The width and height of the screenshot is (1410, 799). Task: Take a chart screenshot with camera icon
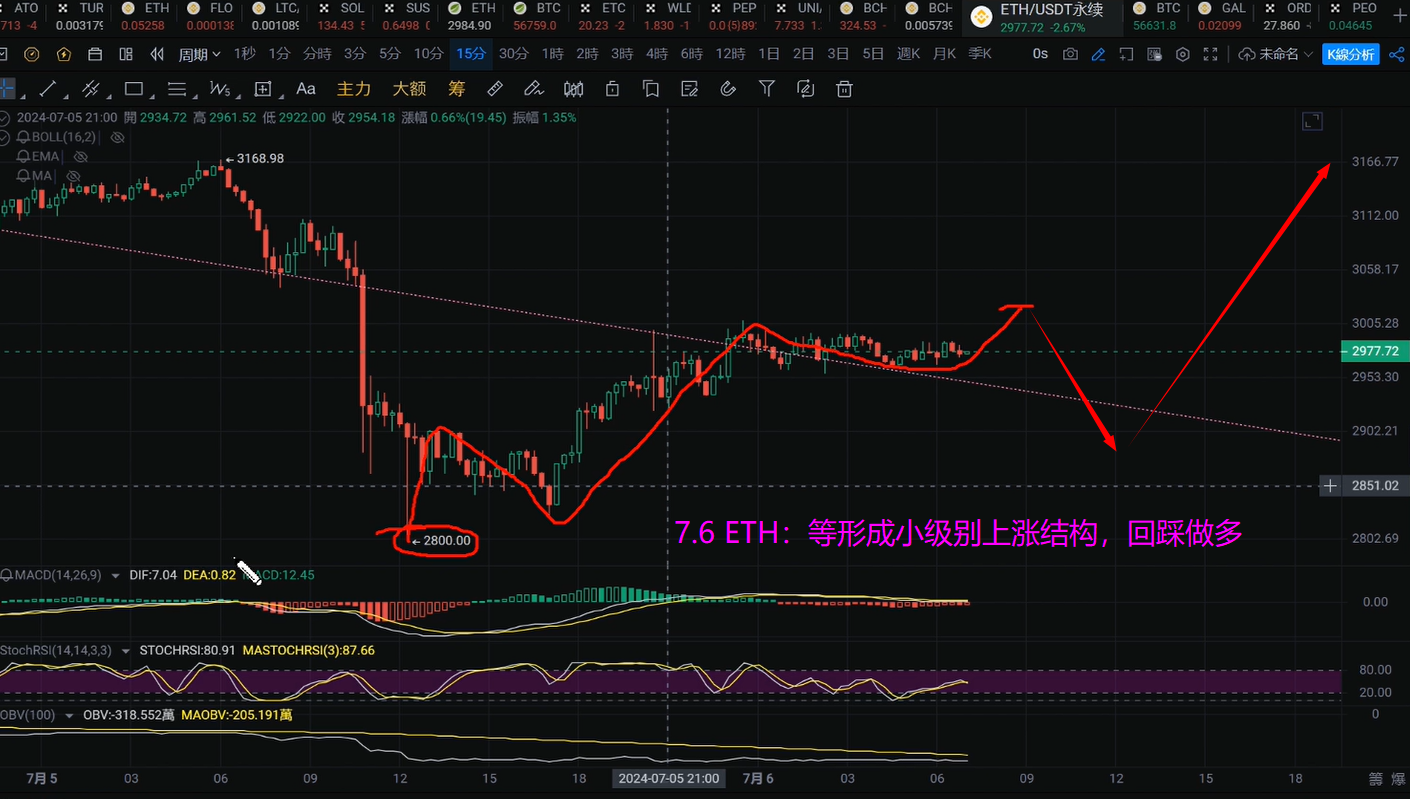click(1070, 54)
